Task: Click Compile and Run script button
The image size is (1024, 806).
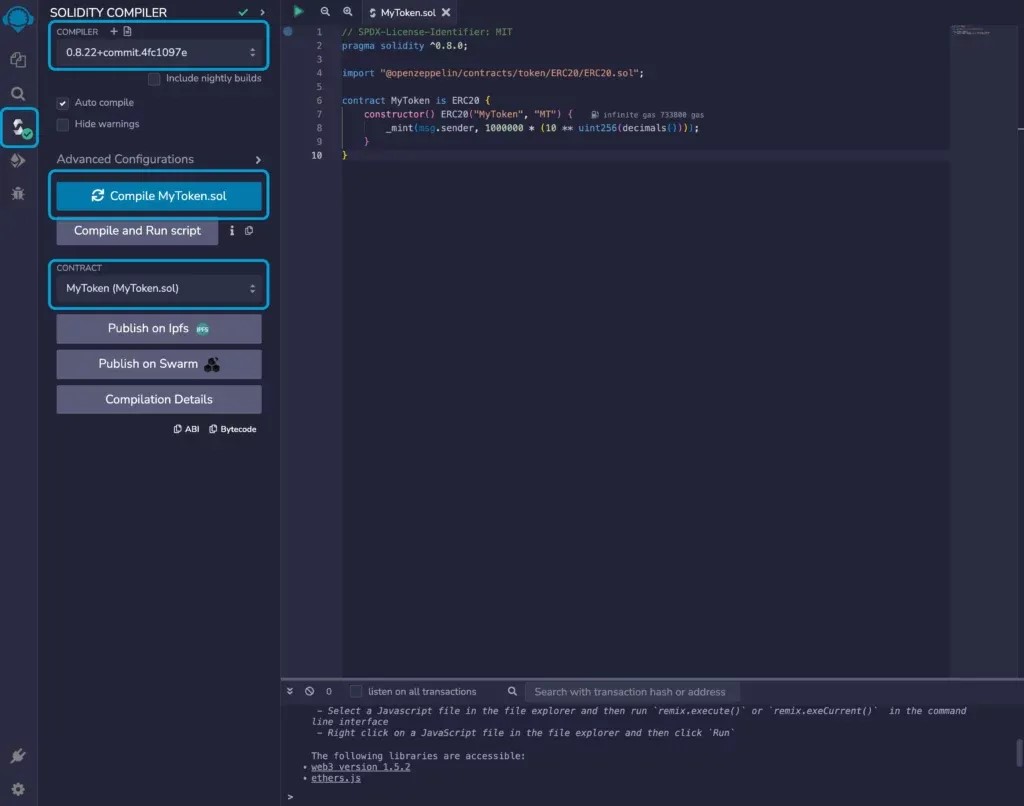Action: click(137, 231)
